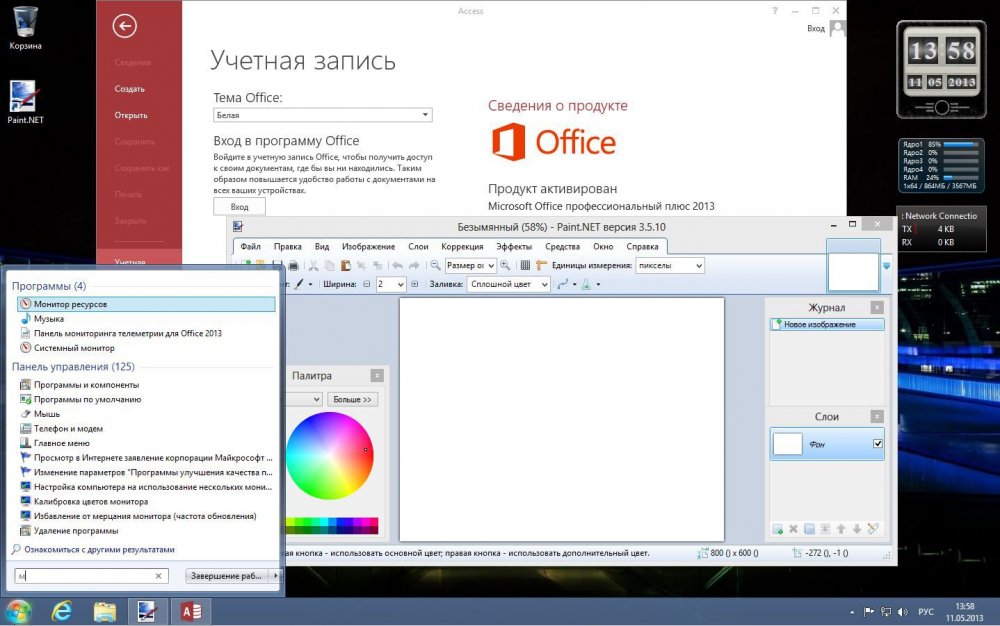This screenshot has width=1000, height=626.
Task: Click the Paste clipboard icon in Paint.NET
Action: click(x=345, y=265)
